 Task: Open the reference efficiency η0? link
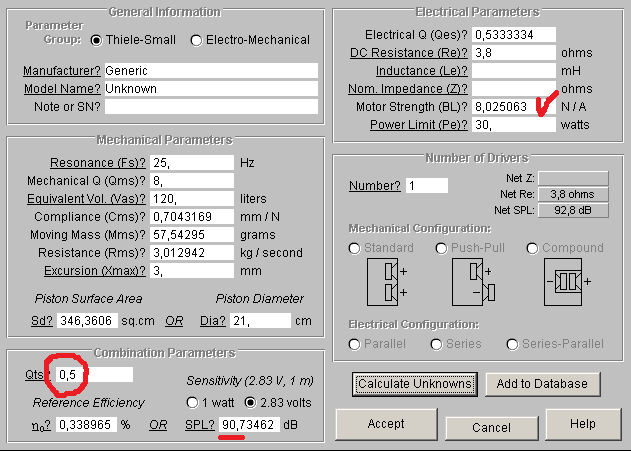41,425
